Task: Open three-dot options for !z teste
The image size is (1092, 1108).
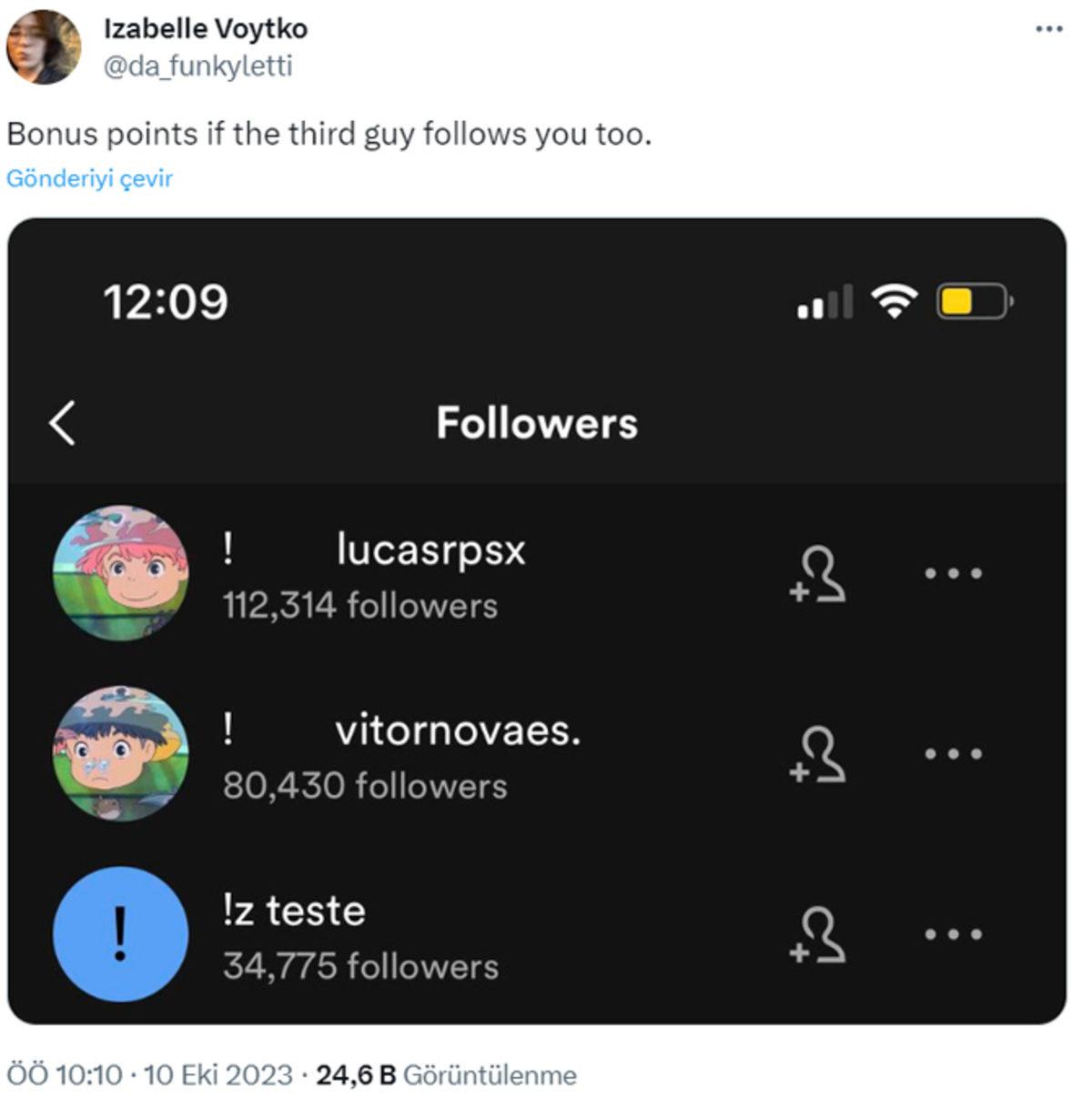Action: [953, 934]
